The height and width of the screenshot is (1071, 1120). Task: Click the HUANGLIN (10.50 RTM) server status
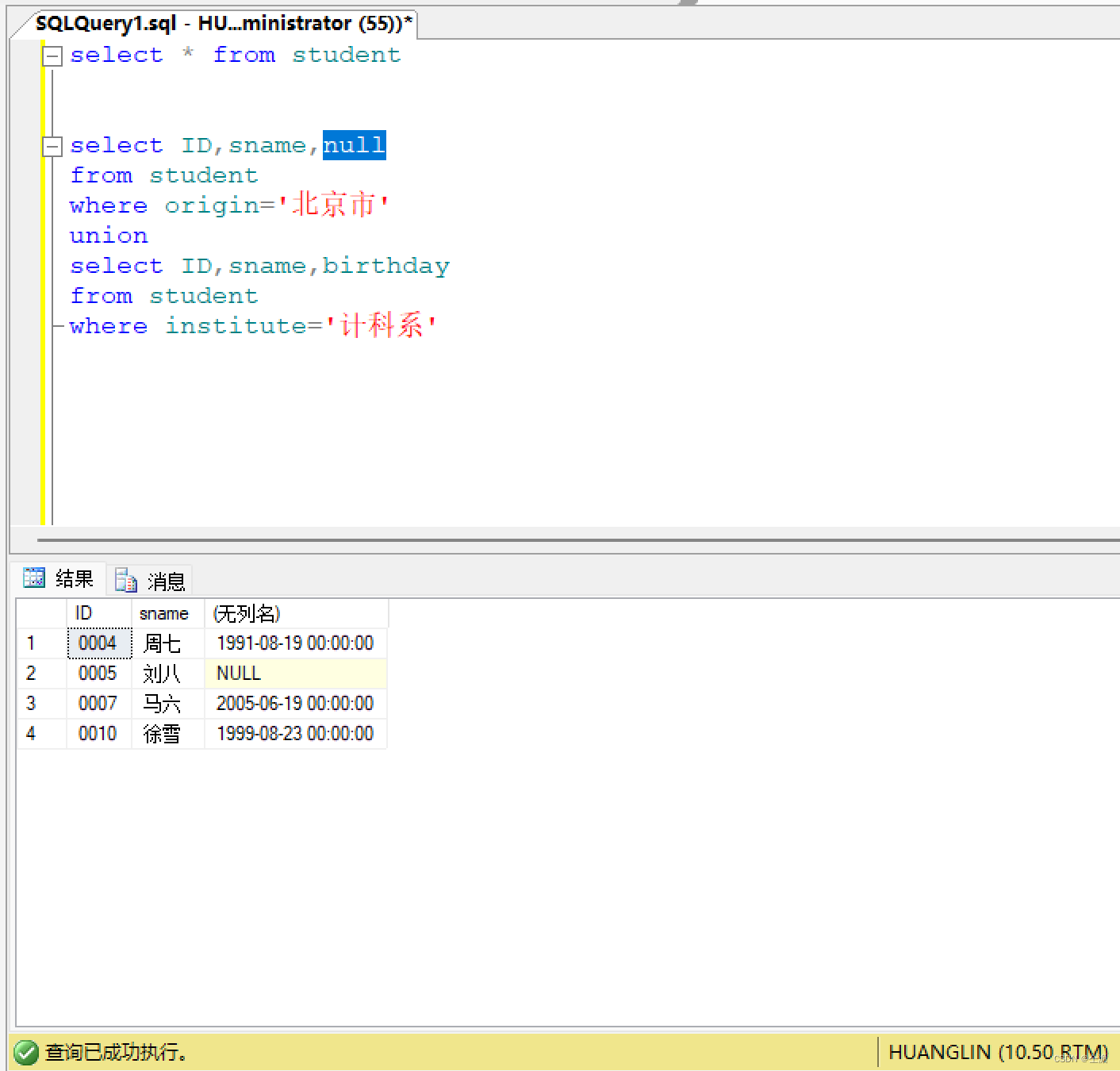(998, 1053)
